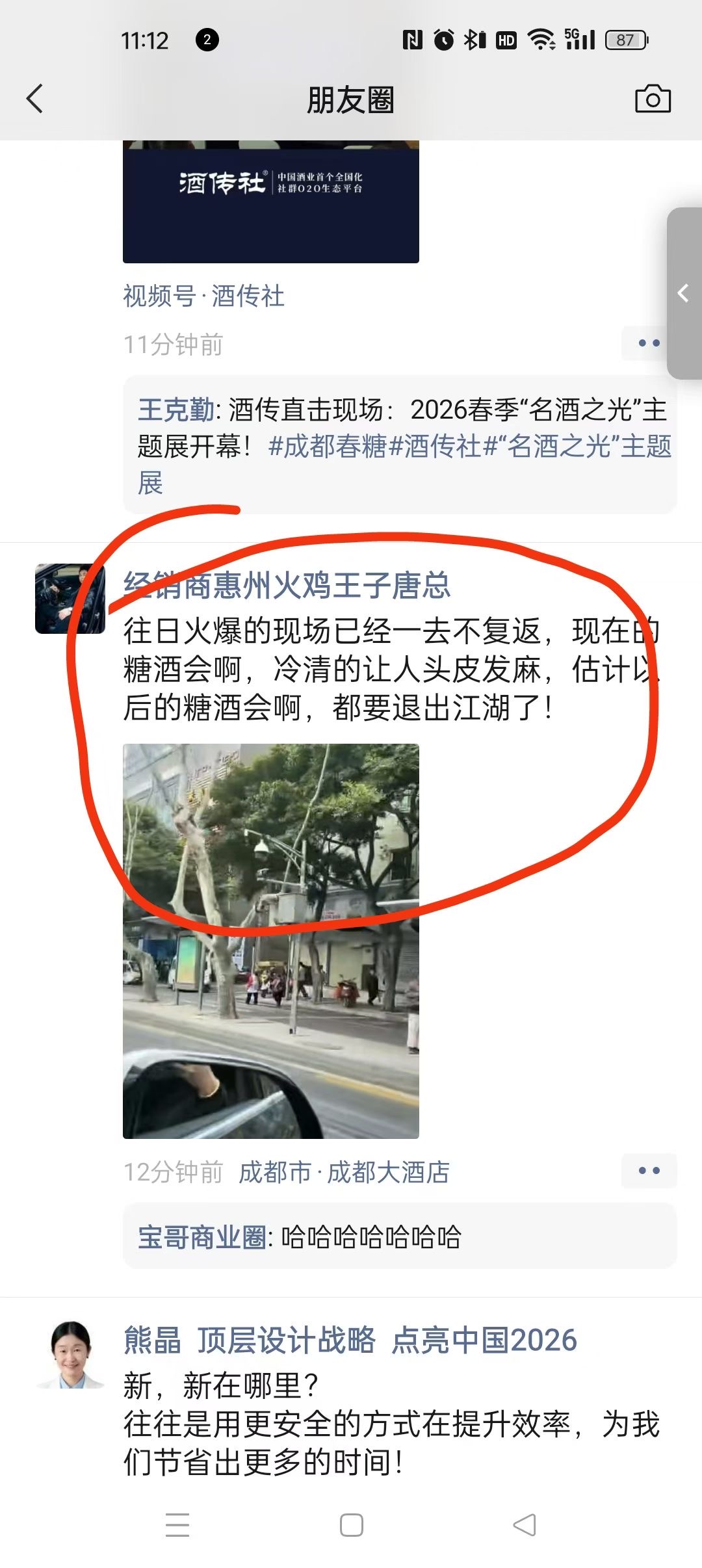The width and height of the screenshot is (702, 1568).
Task: Open commenter 王克勤's profile
Action: [x=175, y=410]
